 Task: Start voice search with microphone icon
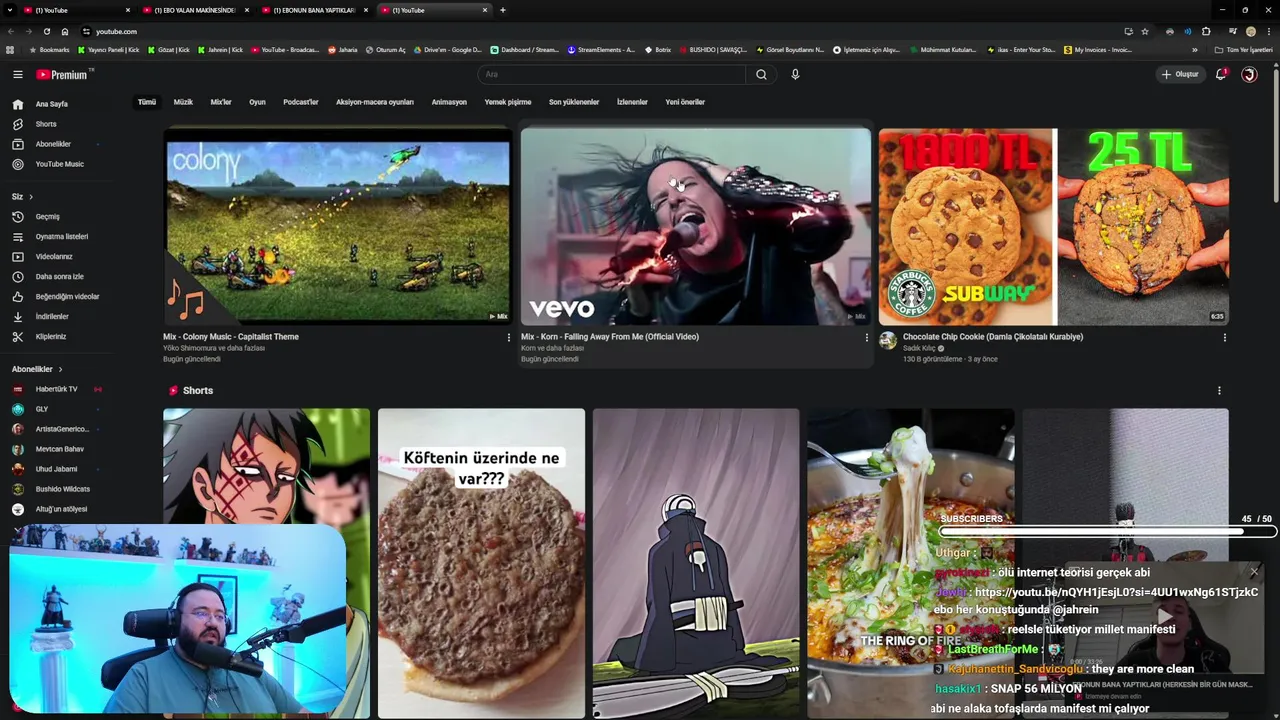(795, 74)
